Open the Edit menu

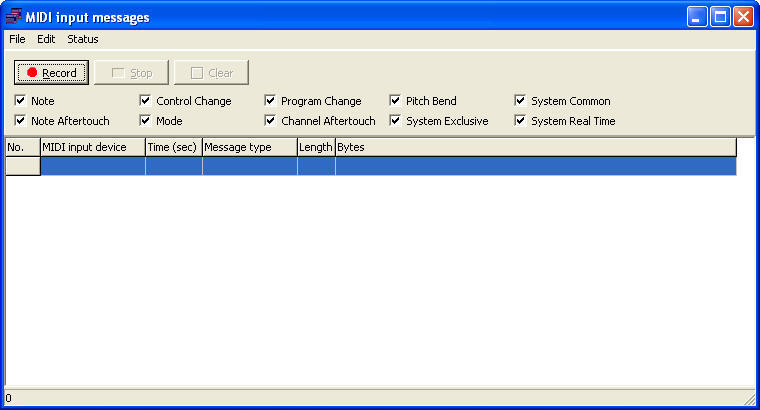coord(46,39)
